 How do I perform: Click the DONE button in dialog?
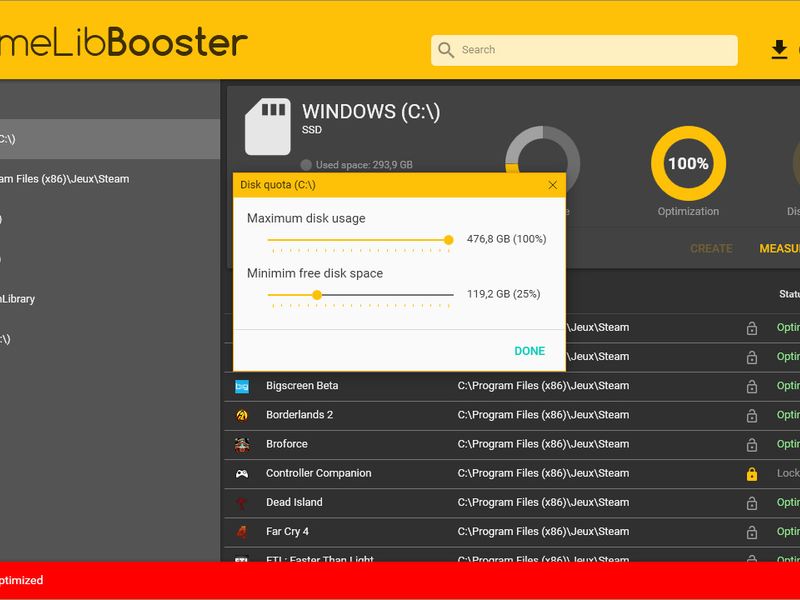pyautogui.click(x=530, y=351)
